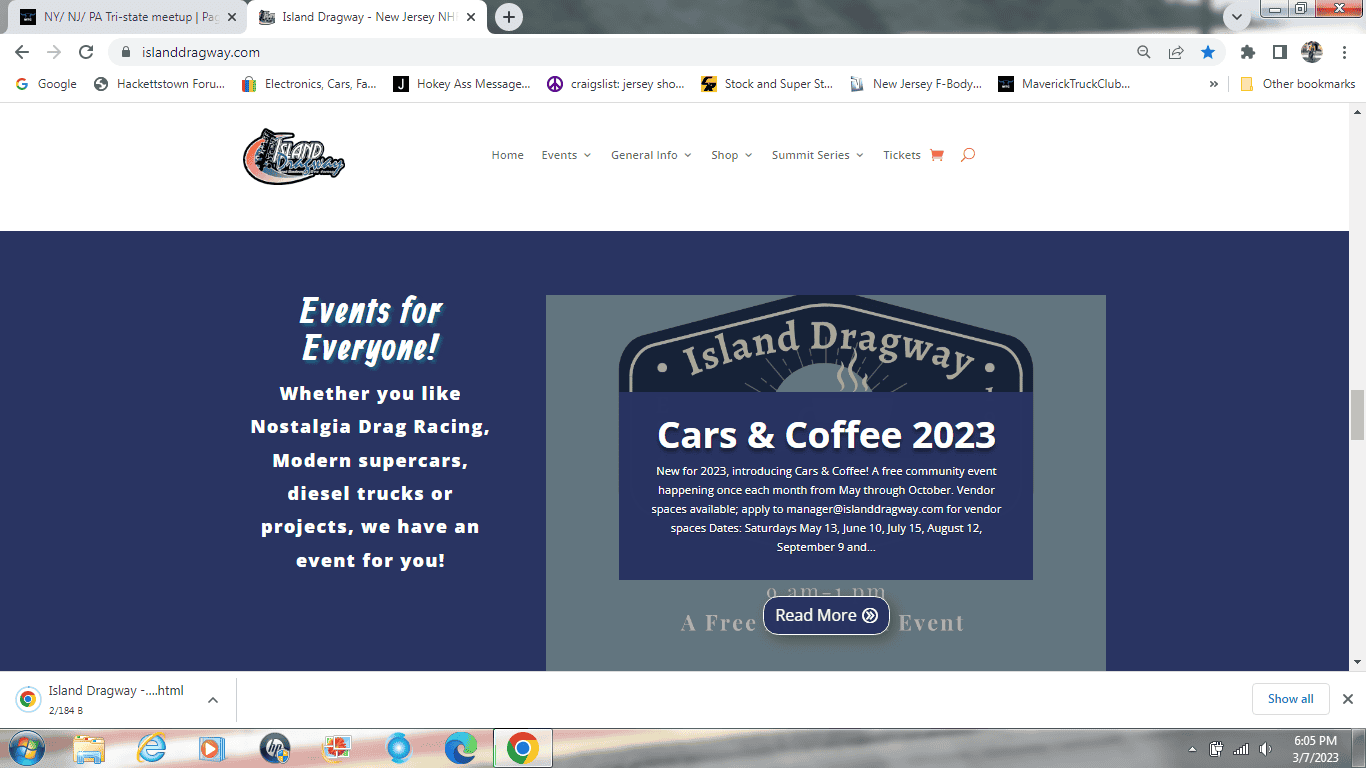Screen dimensions: 1366x768
Task: Open Windows Media Player from the taskbar
Action: tap(212, 748)
